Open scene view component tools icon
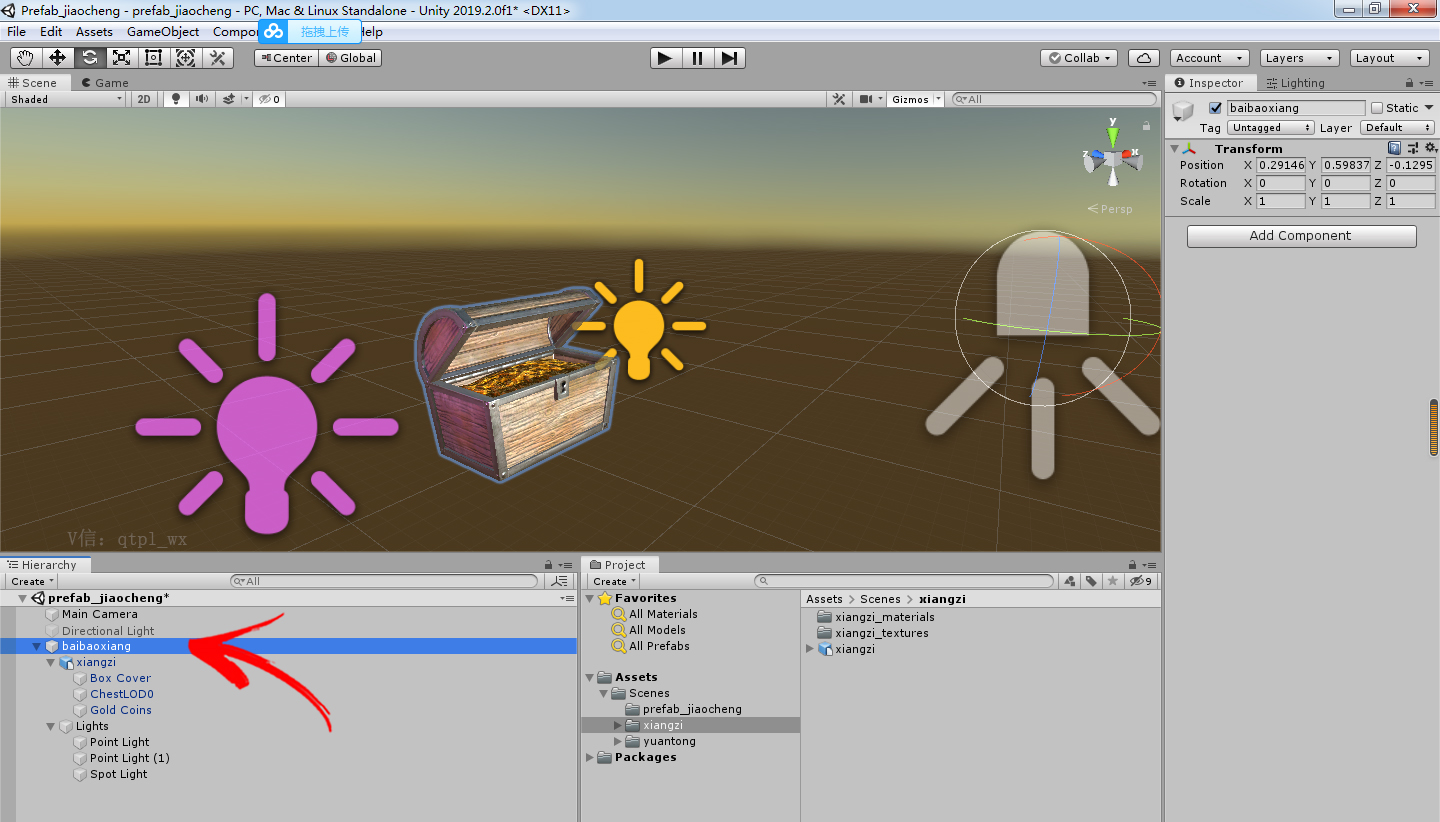The width and height of the screenshot is (1440, 822). (839, 99)
